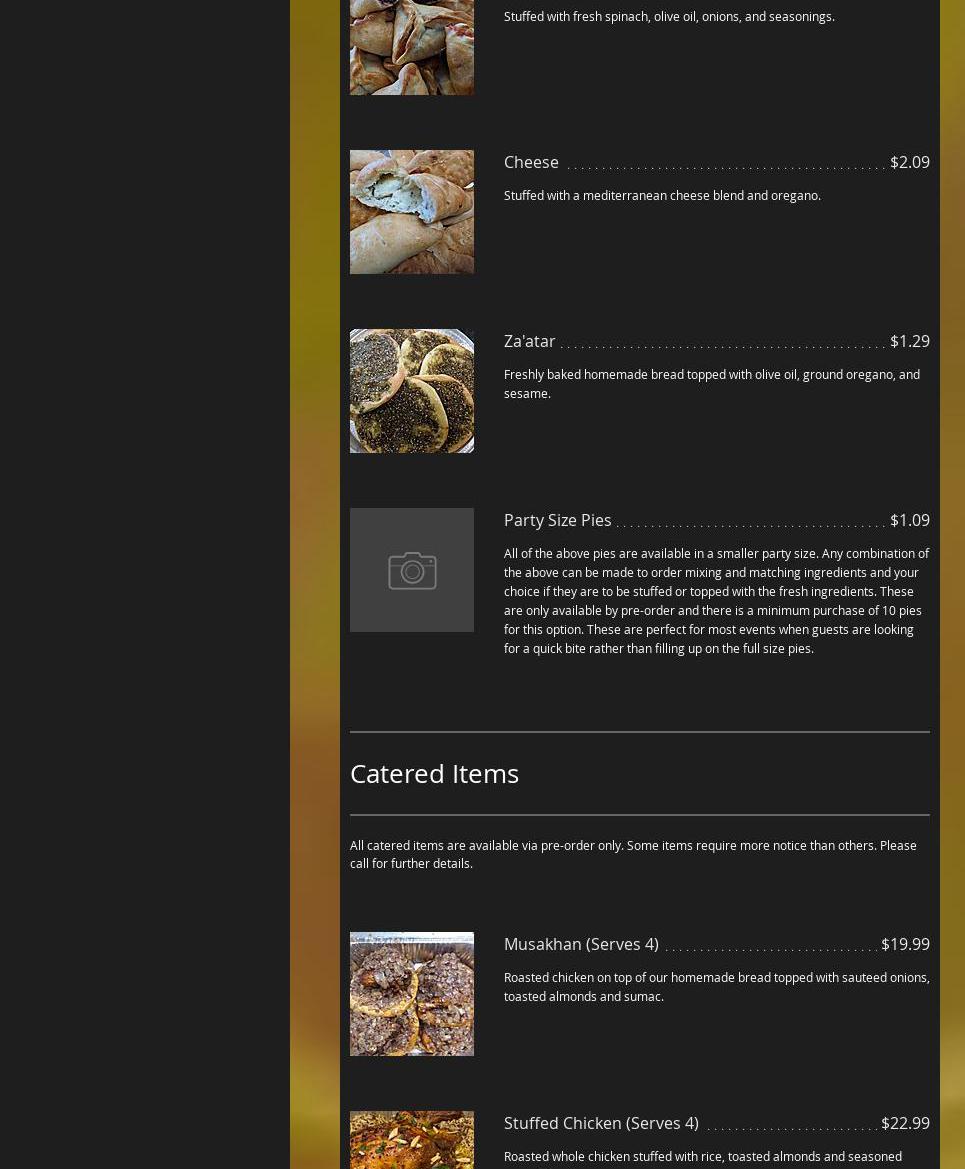
Task: Open the Za'atar bread photo thumbnail
Action: click(x=412, y=391)
